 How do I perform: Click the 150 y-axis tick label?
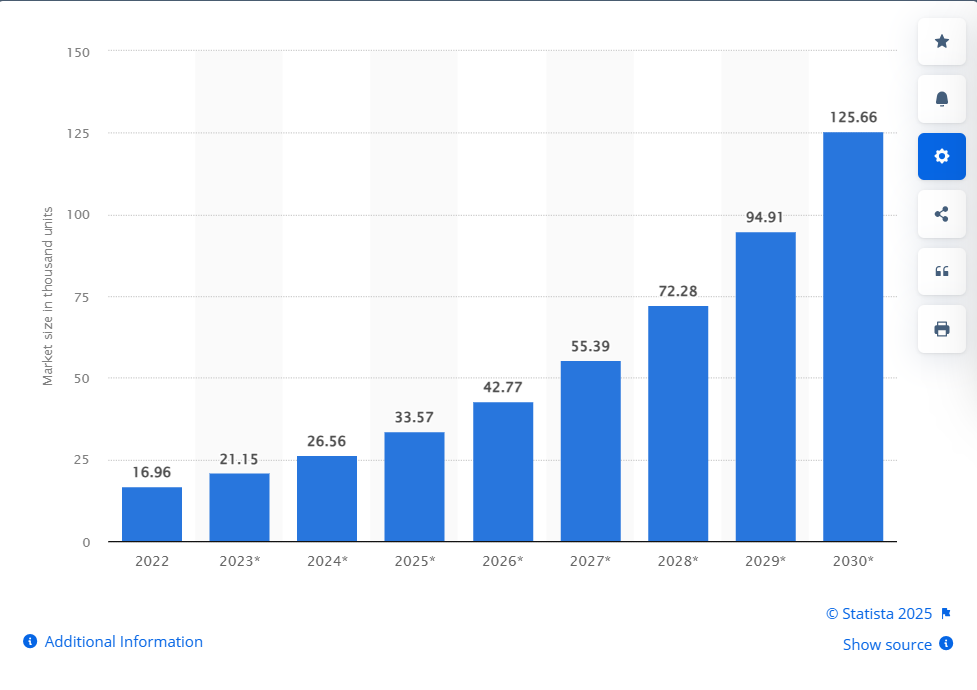(x=79, y=52)
